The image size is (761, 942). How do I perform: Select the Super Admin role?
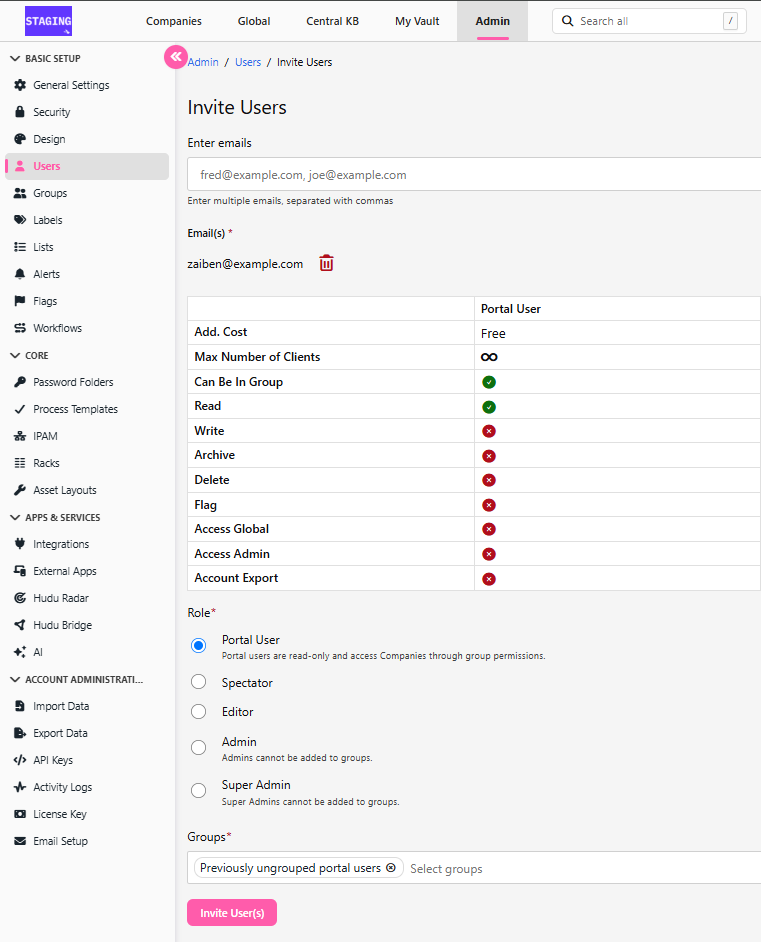[x=198, y=791]
